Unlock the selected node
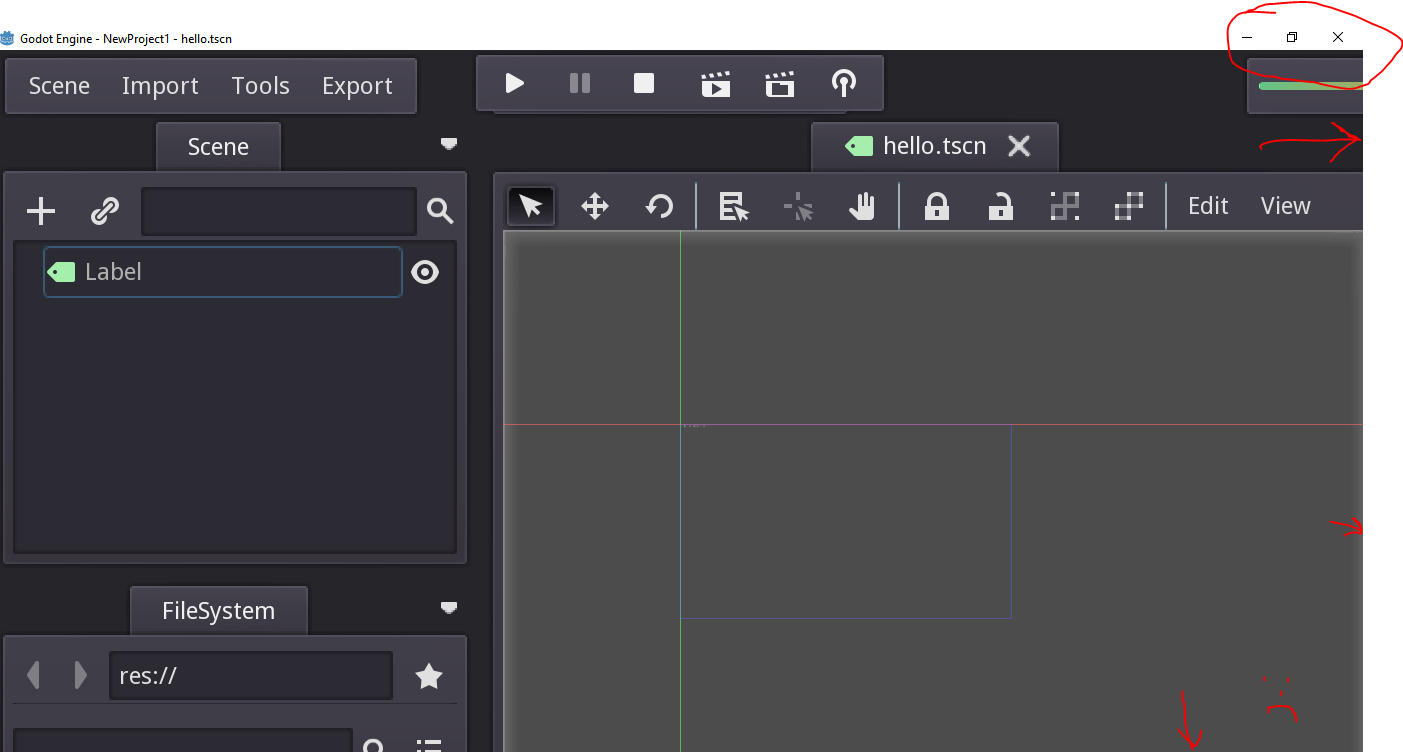The height and width of the screenshot is (752, 1403). point(1000,206)
